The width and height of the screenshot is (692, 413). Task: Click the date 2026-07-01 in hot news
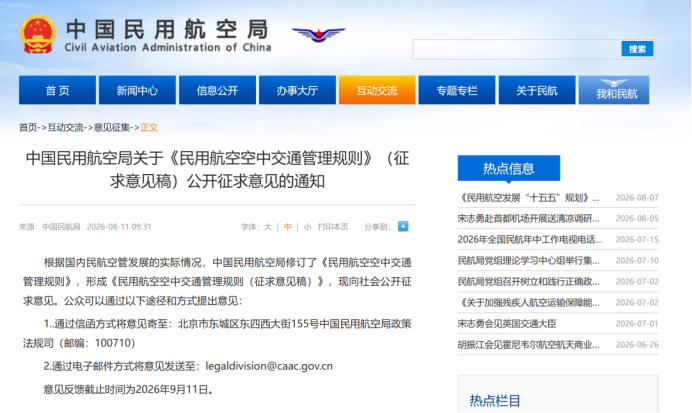pyautogui.click(x=637, y=323)
